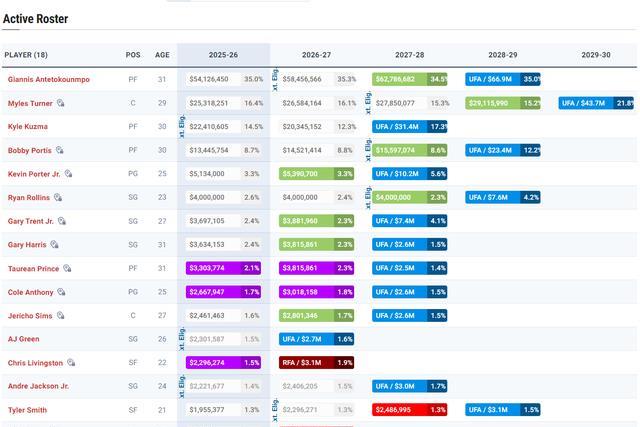Select Bobby Portis $14,521,414 salary
The width and height of the screenshot is (640, 427).
pos(302,150)
